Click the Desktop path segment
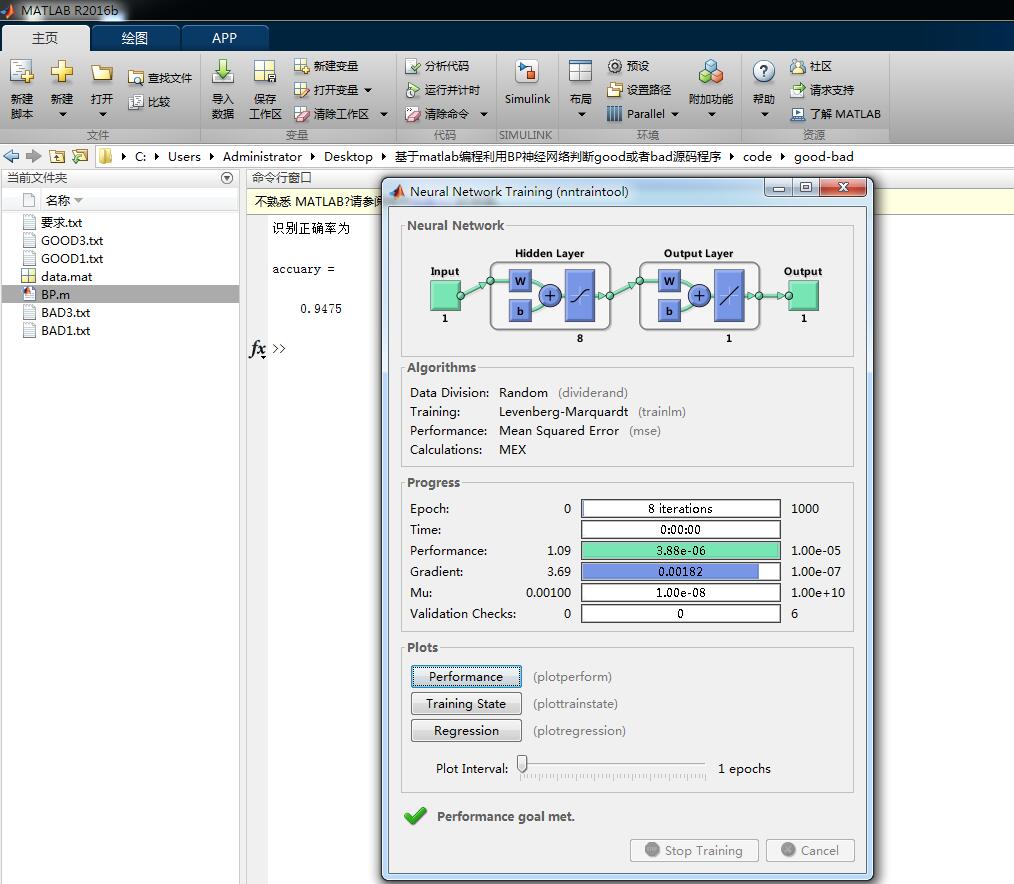The image size is (1014, 884). tap(348, 156)
